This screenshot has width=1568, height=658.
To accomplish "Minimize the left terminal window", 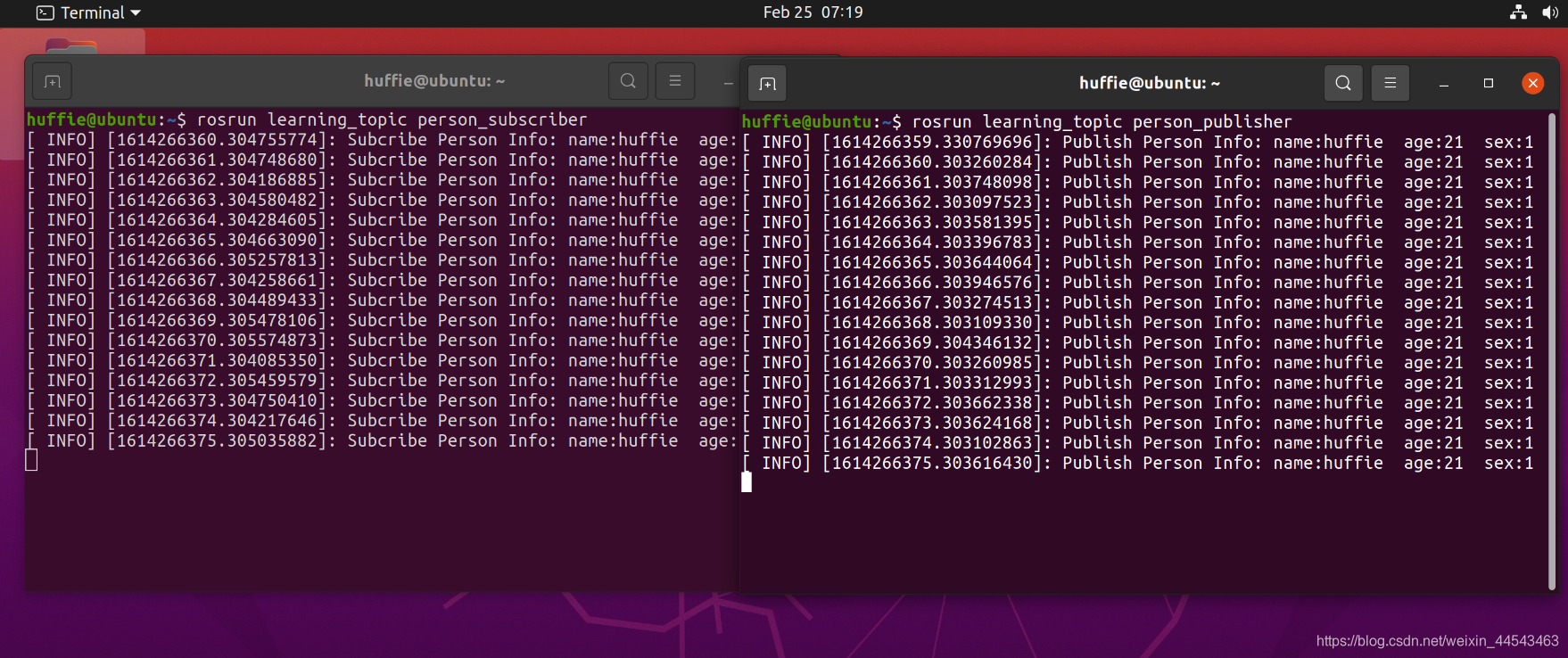I will (x=729, y=82).
